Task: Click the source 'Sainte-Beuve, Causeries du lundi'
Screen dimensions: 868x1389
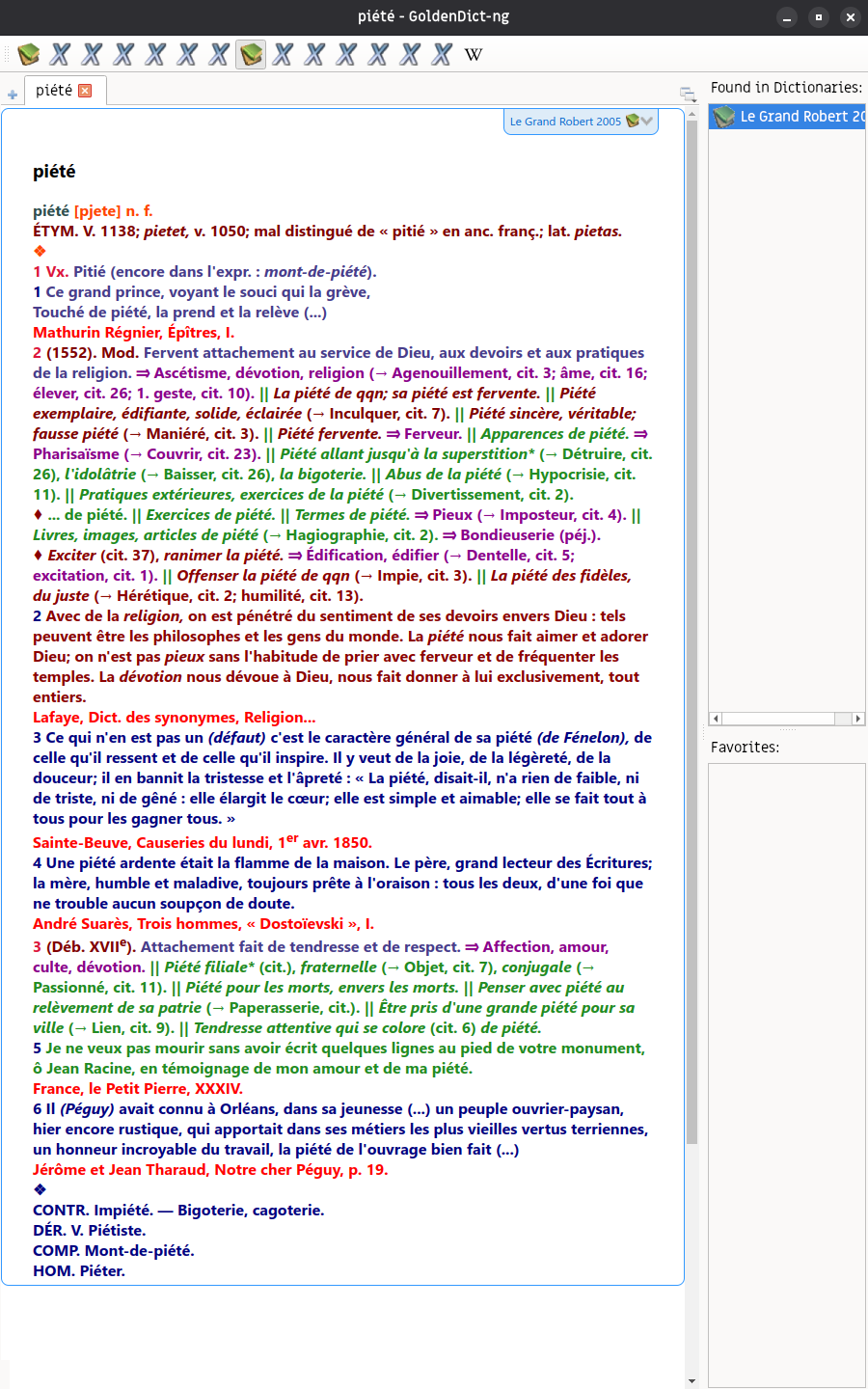Action: [151, 843]
